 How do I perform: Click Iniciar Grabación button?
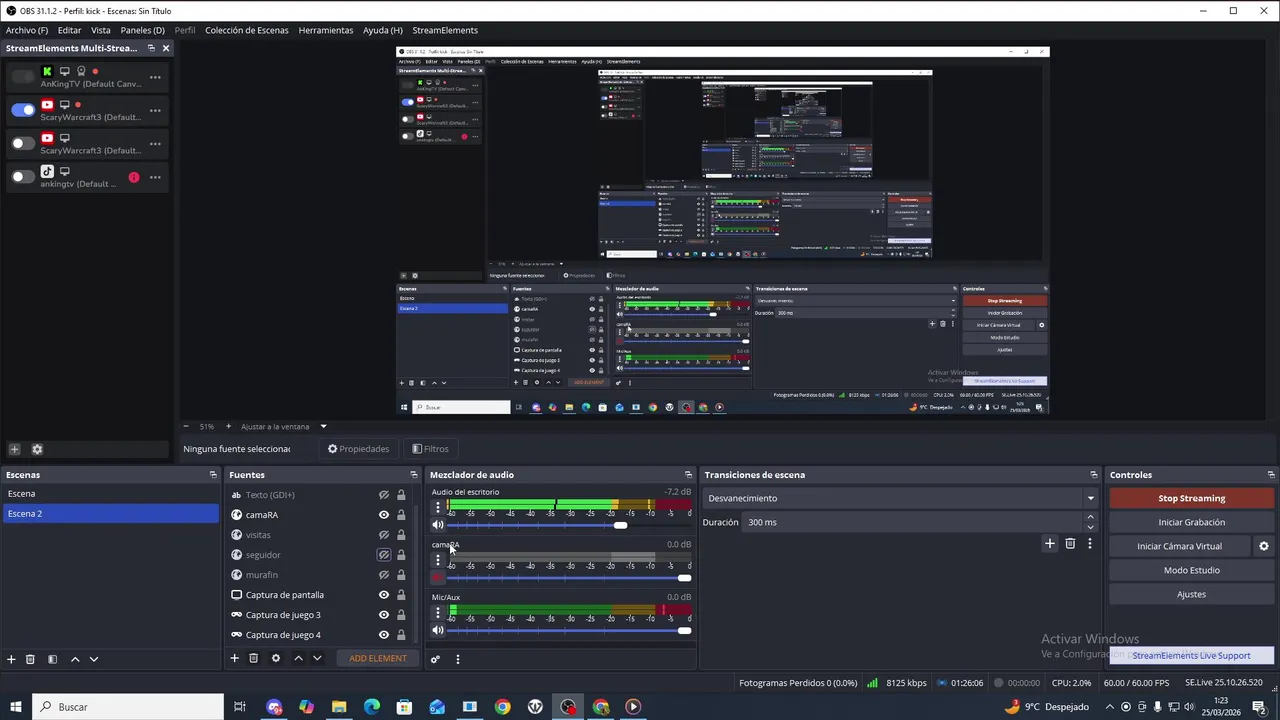[x=1191, y=522]
